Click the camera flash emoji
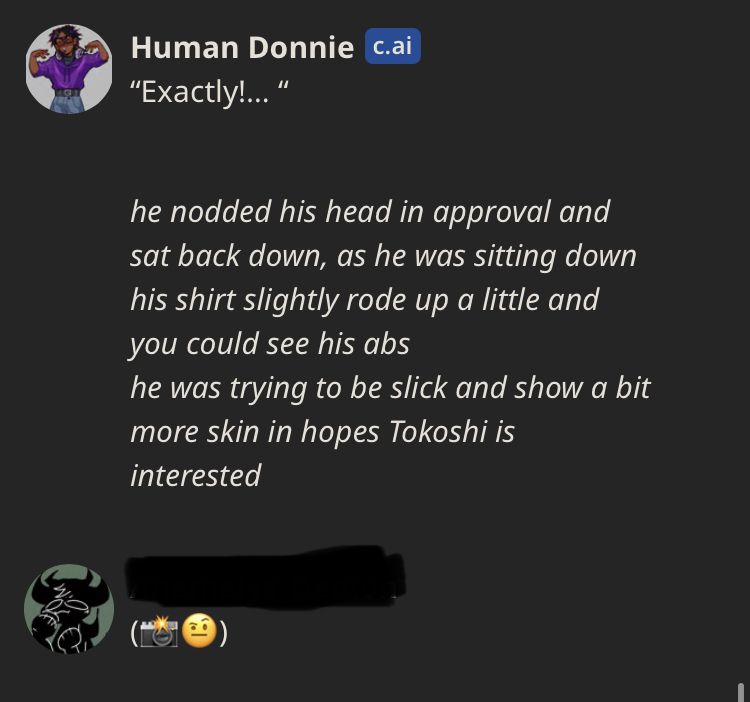Viewport: 750px width, 702px height. coord(159,632)
